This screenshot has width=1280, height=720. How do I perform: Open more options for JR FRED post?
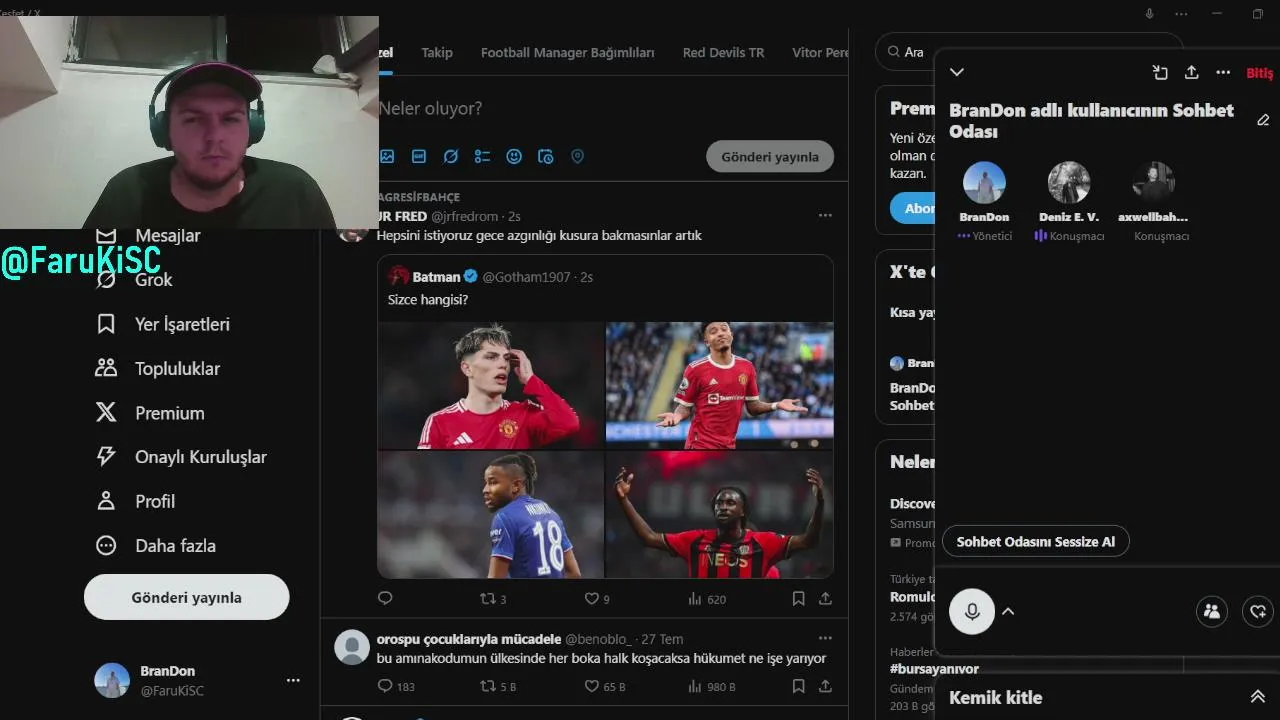pos(825,215)
